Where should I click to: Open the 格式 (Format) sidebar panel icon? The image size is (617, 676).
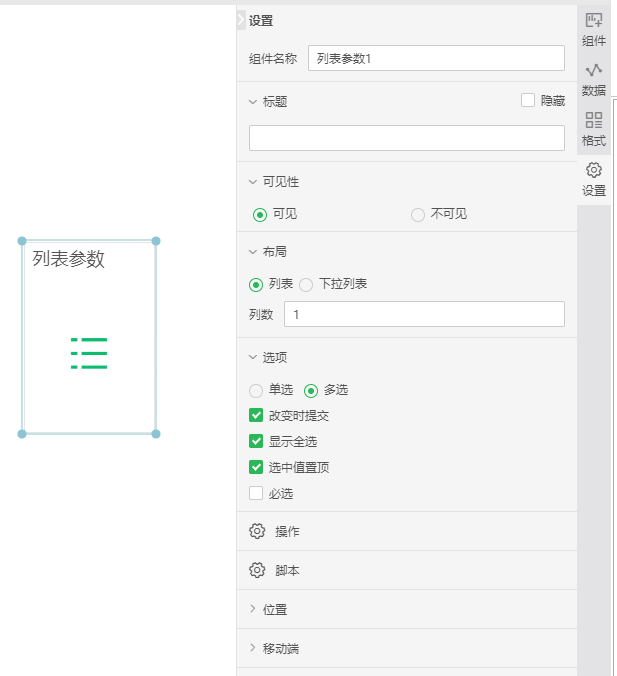tap(594, 129)
